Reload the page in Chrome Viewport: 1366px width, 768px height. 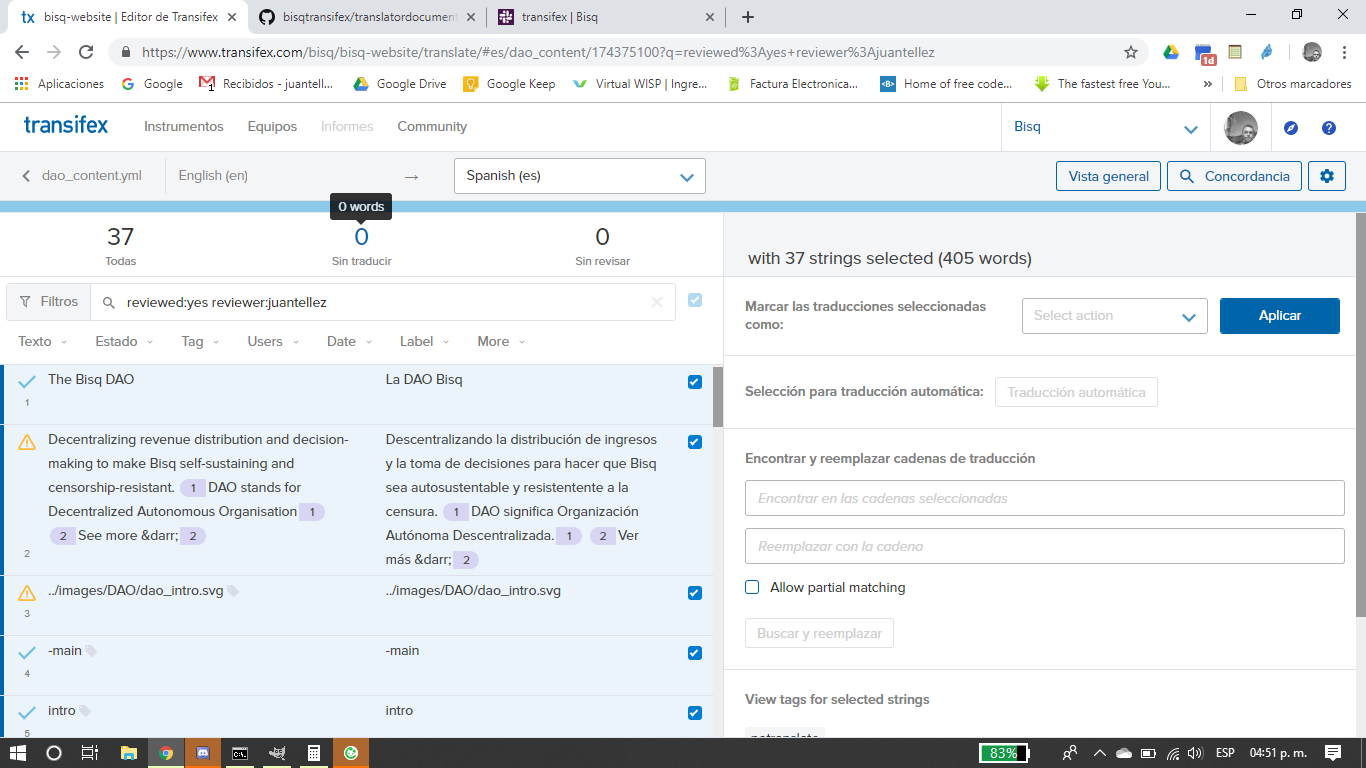[86, 52]
